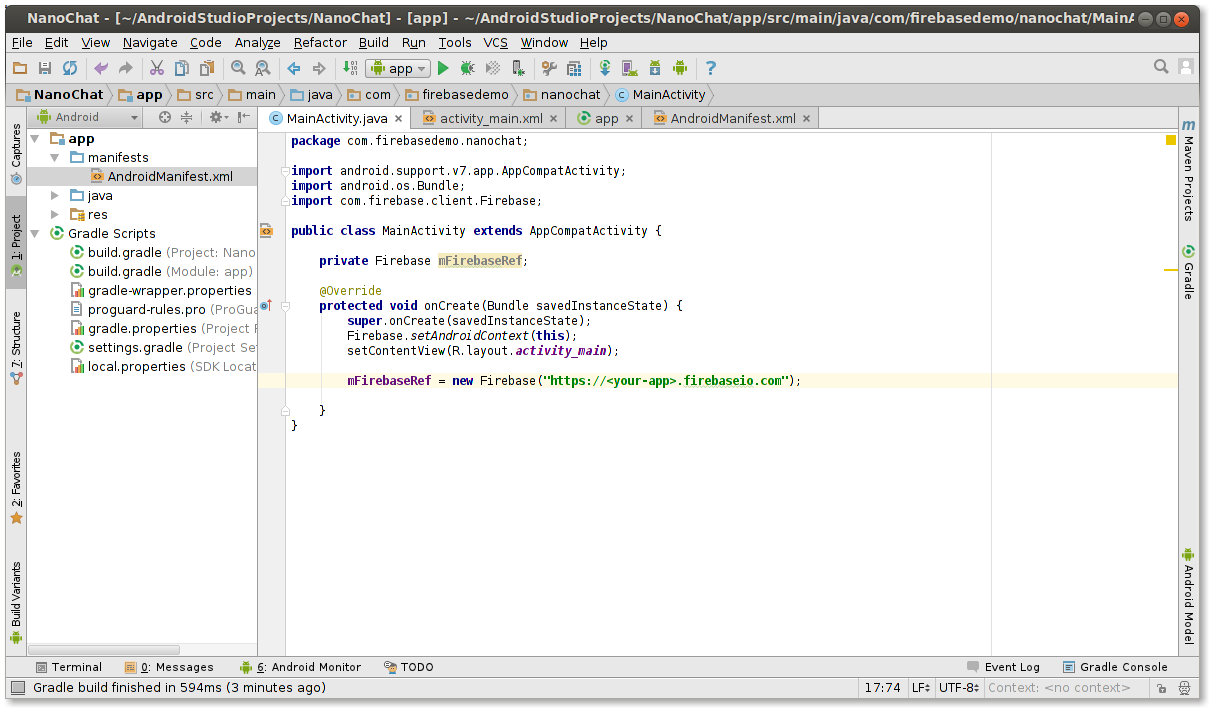Toggle the Gradle side panel

click(1188, 272)
